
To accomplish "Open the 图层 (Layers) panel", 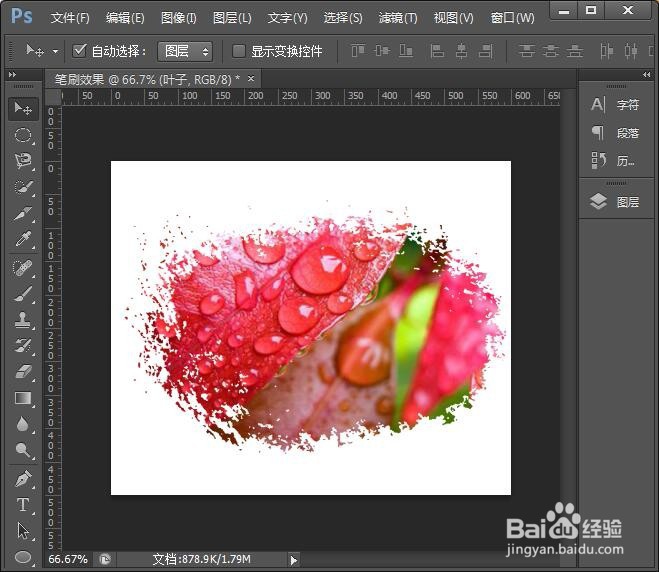I will click(x=616, y=202).
